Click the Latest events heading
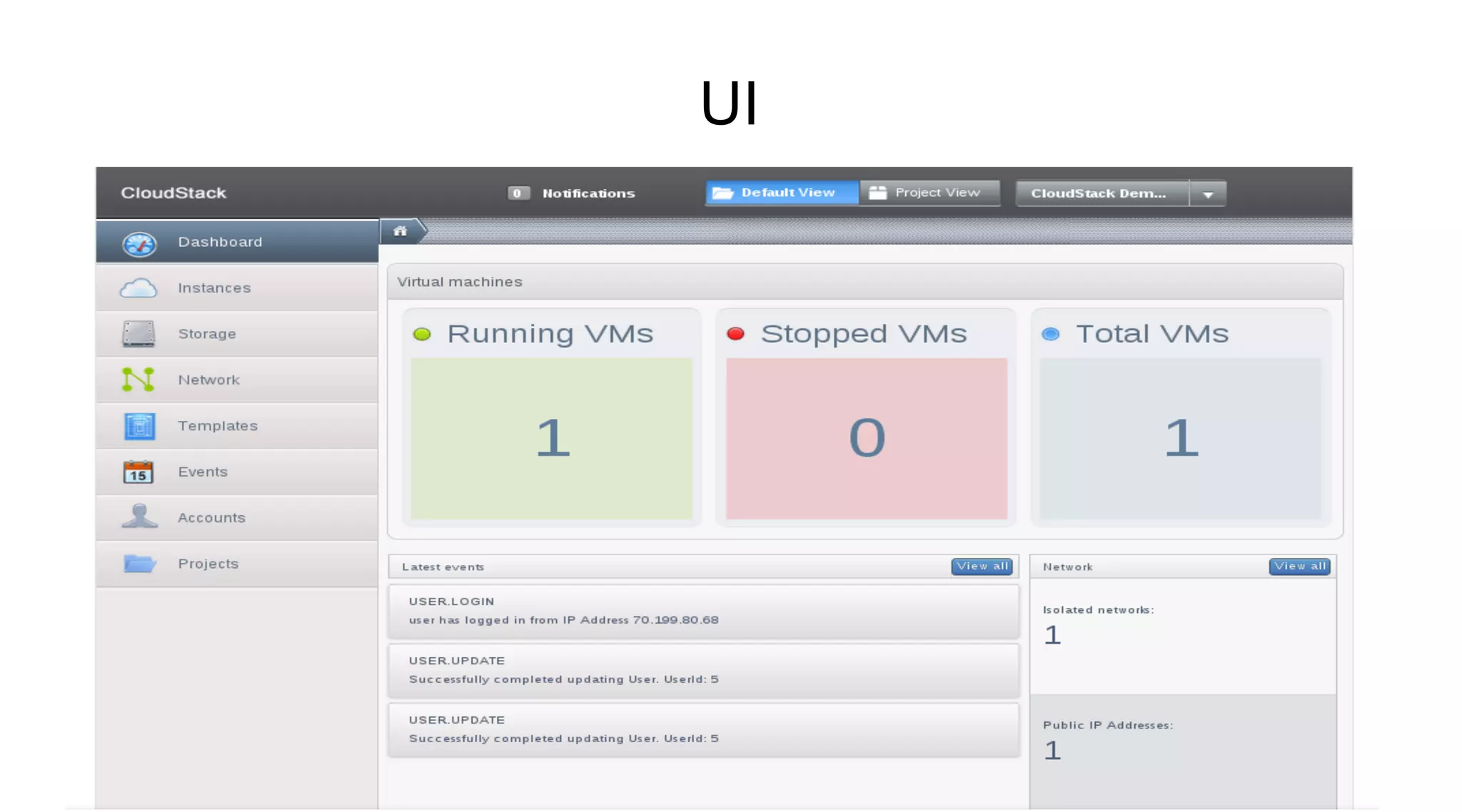Screen dimensions: 1462x812 443,567
